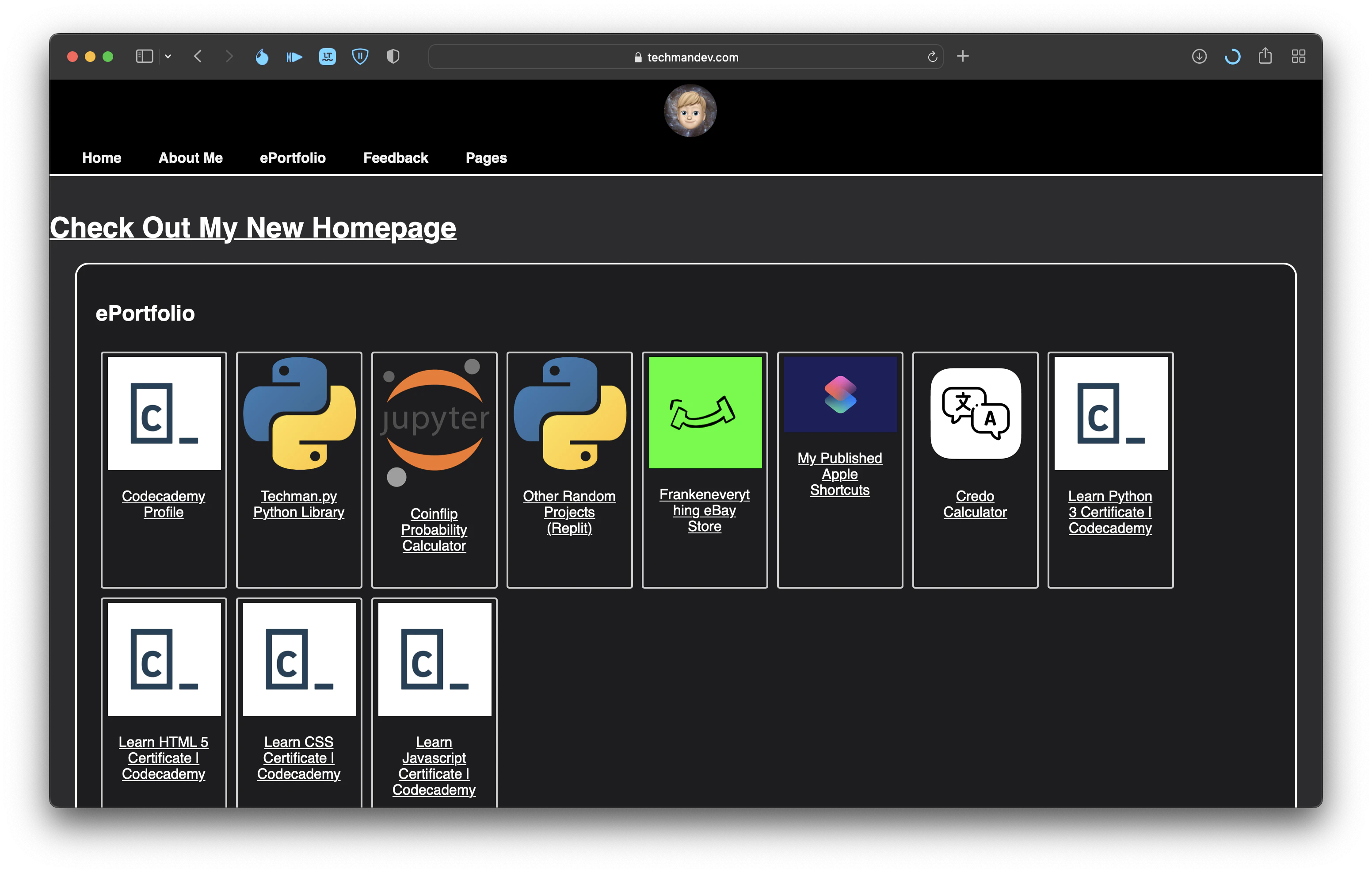Open the About Me nav item
Screen dimensions: 1372x873
[191, 158]
